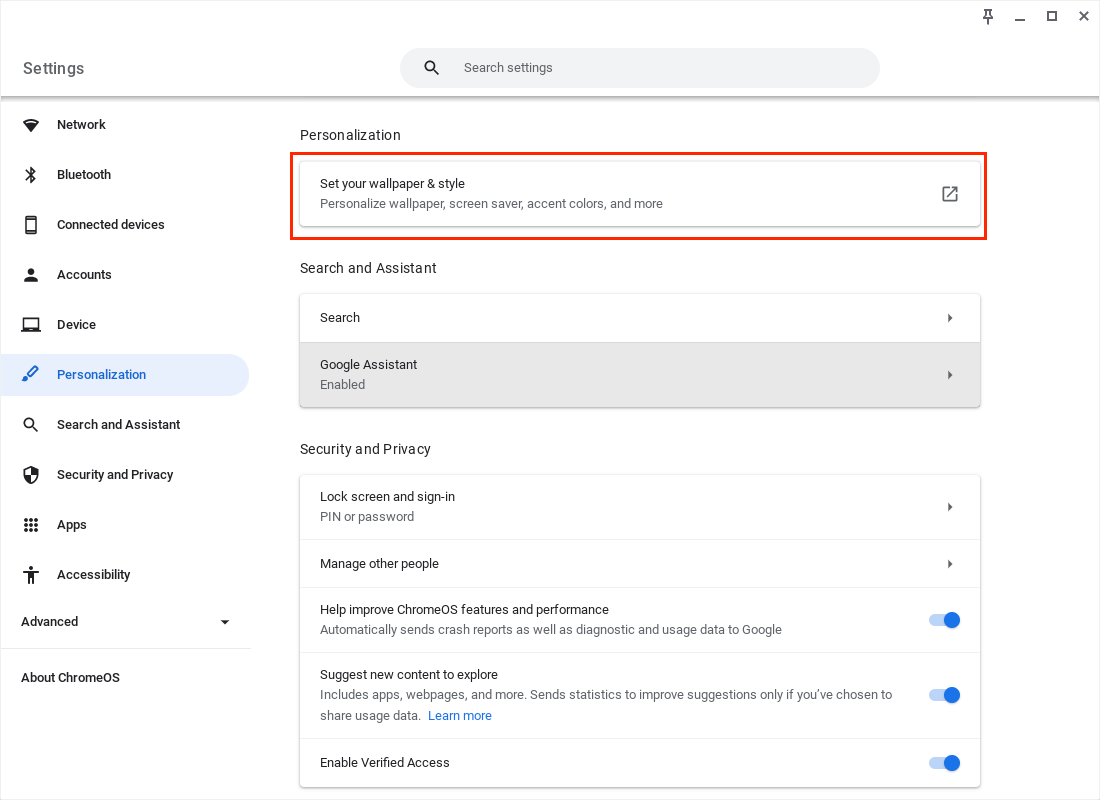Open Connected devices via its phone icon
Image resolution: width=1100 pixels, height=800 pixels.
pyautogui.click(x=30, y=224)
